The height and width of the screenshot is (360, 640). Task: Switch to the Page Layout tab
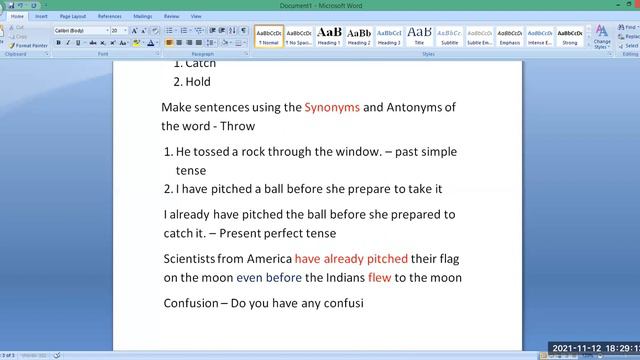[73, 16]
